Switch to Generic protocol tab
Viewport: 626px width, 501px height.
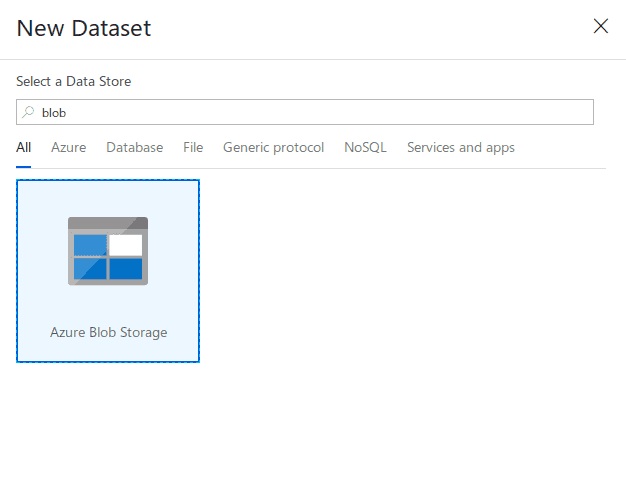click(x=273, y=147)
